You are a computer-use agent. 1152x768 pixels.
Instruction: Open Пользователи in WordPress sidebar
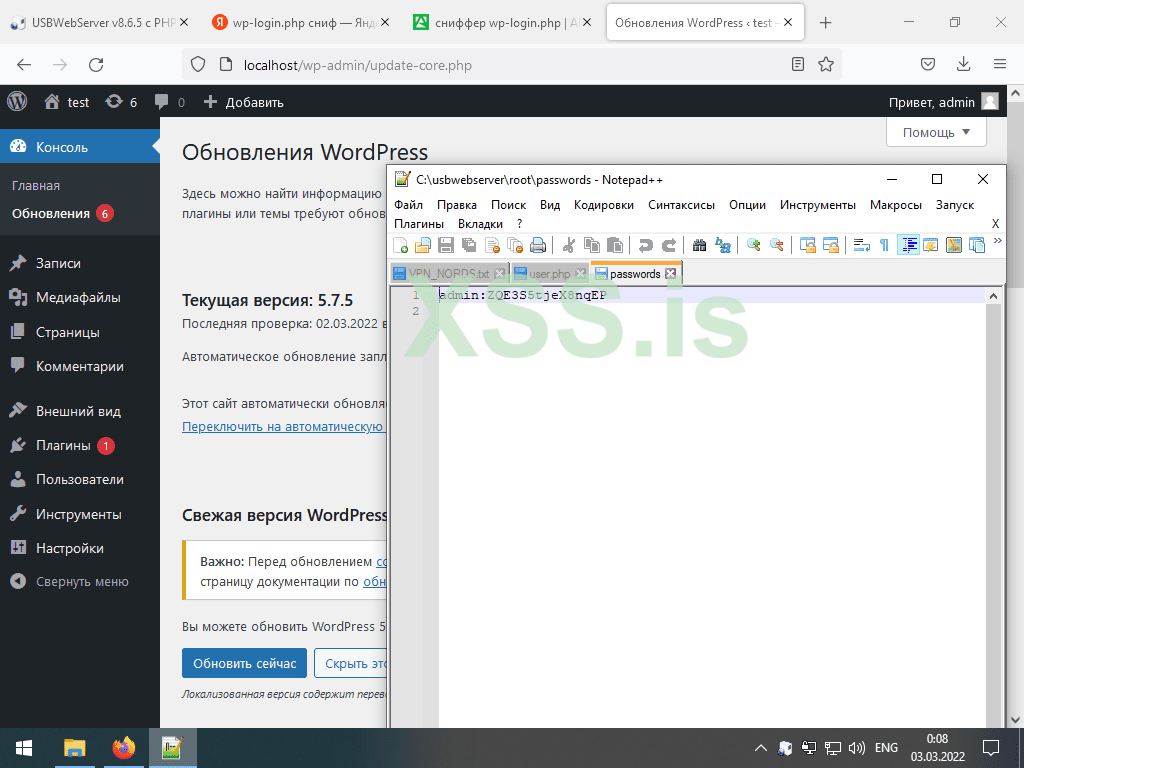[x=79, y=479]
